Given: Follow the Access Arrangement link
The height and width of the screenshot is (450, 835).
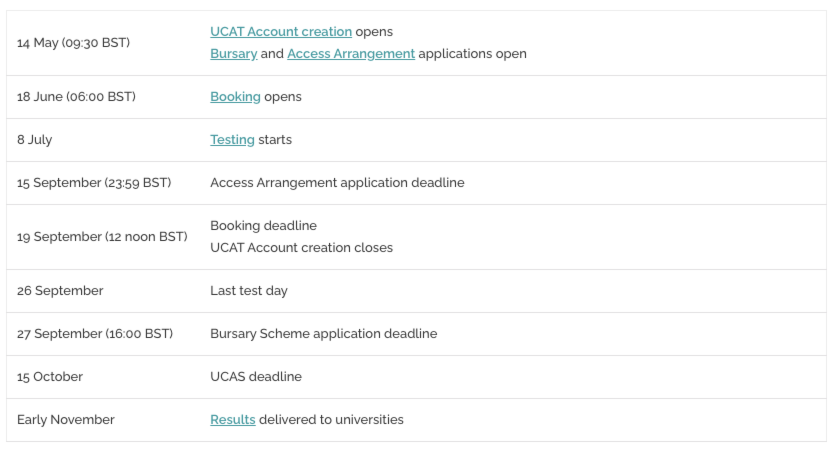Looking at the screenshot, I should [x=351, y=54].
